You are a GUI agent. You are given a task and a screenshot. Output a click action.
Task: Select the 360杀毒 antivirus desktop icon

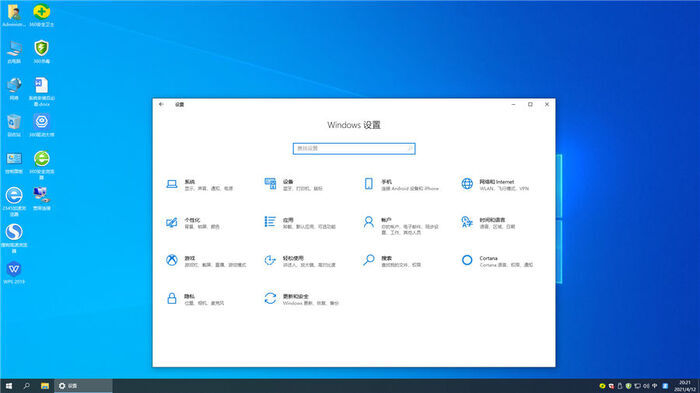(x=42, y=52)
